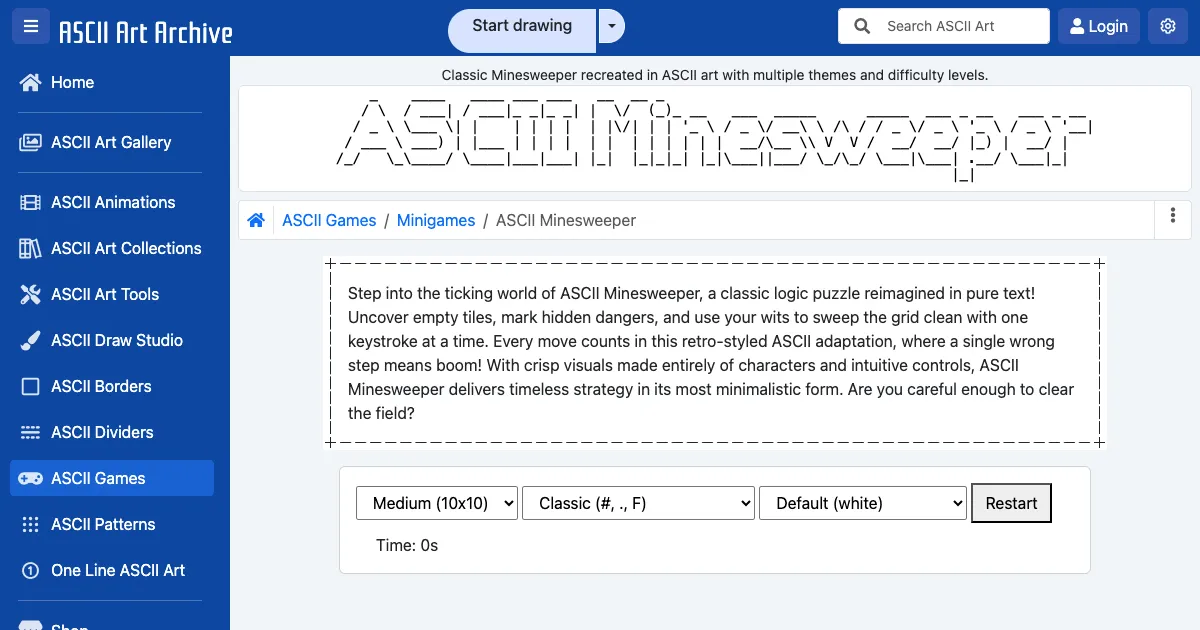Click the ASCII Dividers sidebar icon
Screen dimensions: 1200x630
(30, 433)
